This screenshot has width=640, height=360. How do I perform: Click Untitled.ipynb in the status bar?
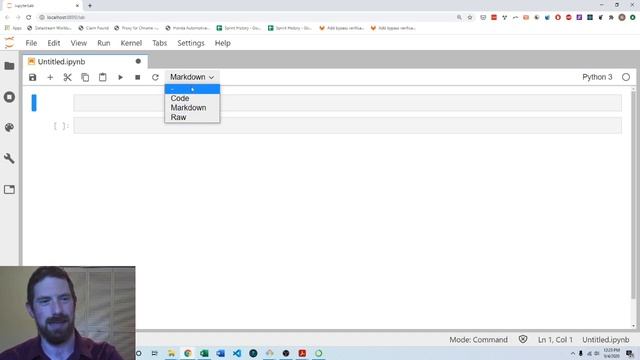pos(605,340)
